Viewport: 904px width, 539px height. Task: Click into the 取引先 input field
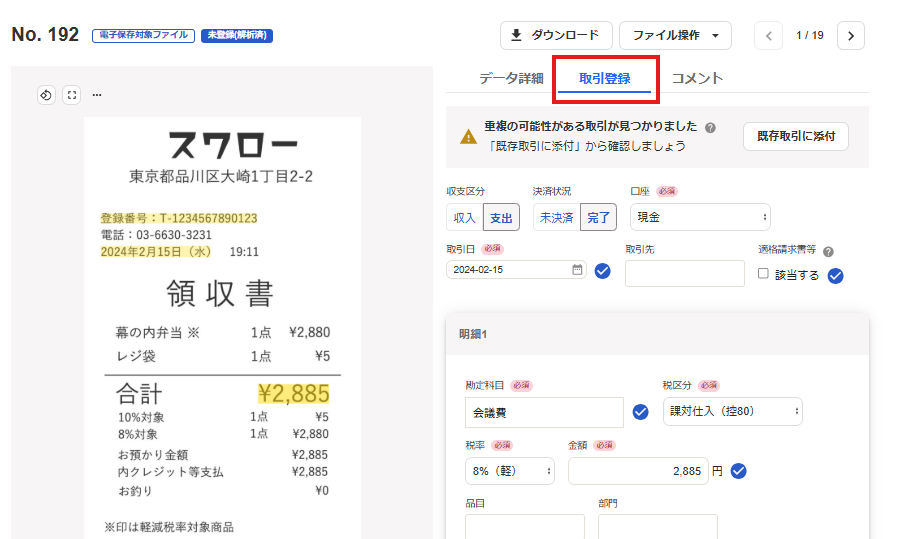tap(685, 273)
